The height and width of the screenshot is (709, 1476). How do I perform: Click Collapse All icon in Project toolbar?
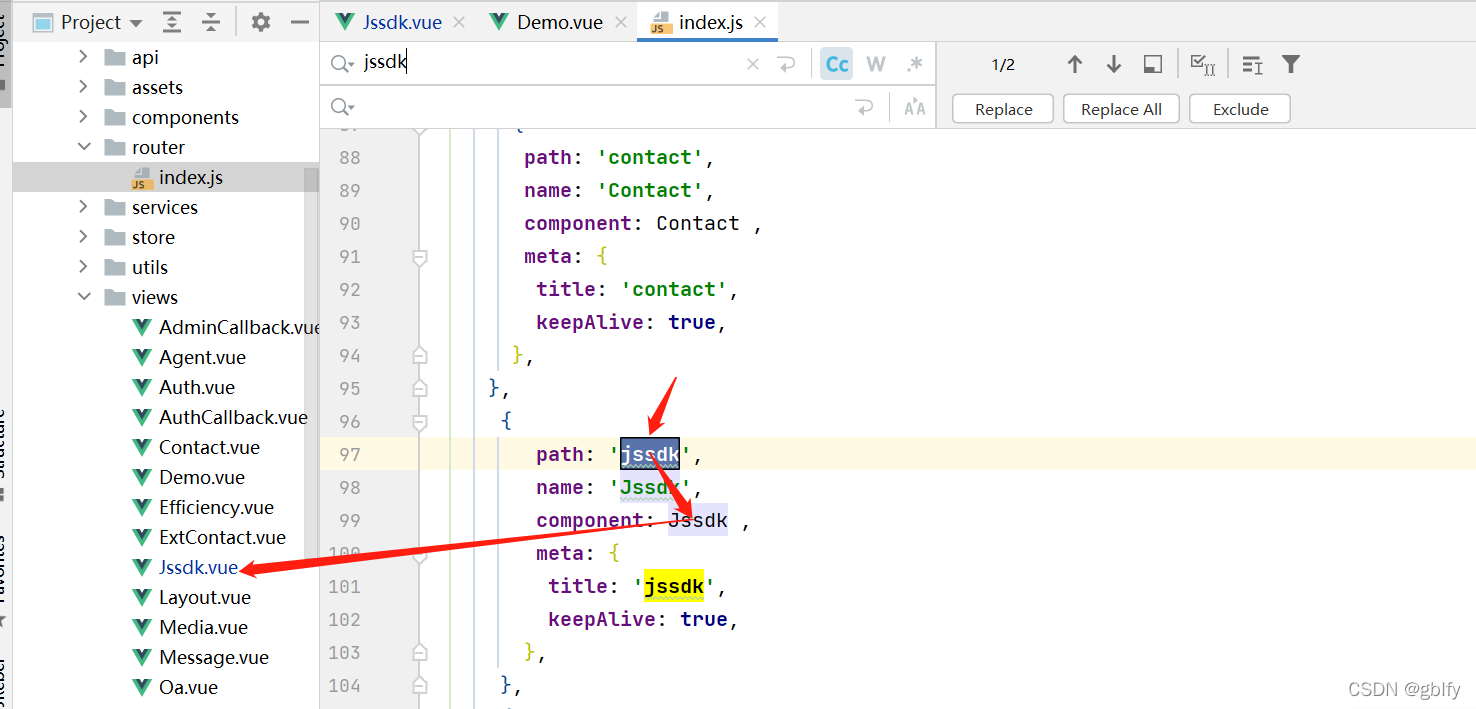[211, 22]
